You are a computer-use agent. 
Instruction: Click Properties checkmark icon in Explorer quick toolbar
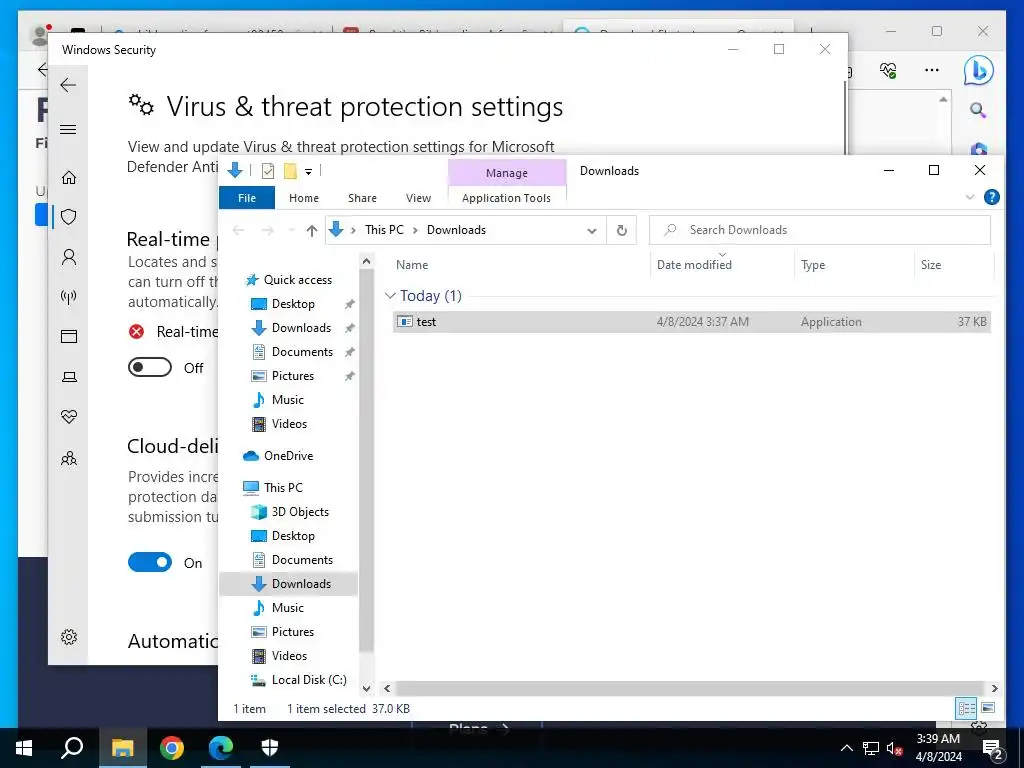[268, 171]
